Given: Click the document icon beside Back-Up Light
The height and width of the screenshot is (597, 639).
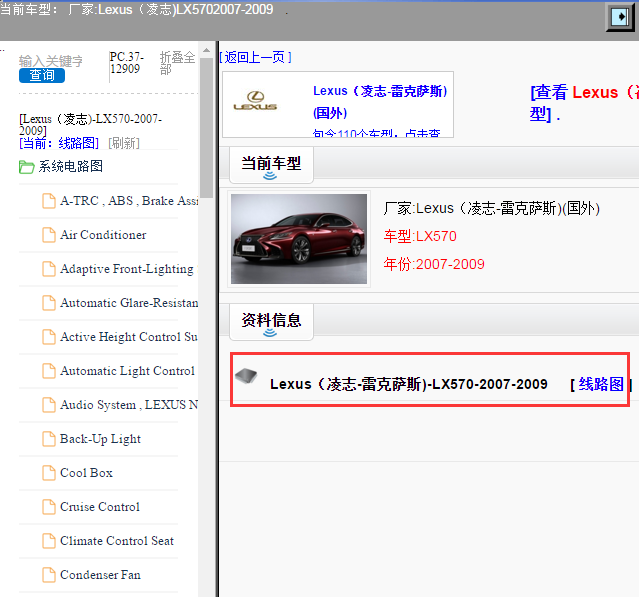Looking at the screenshot, I should 49,439.
